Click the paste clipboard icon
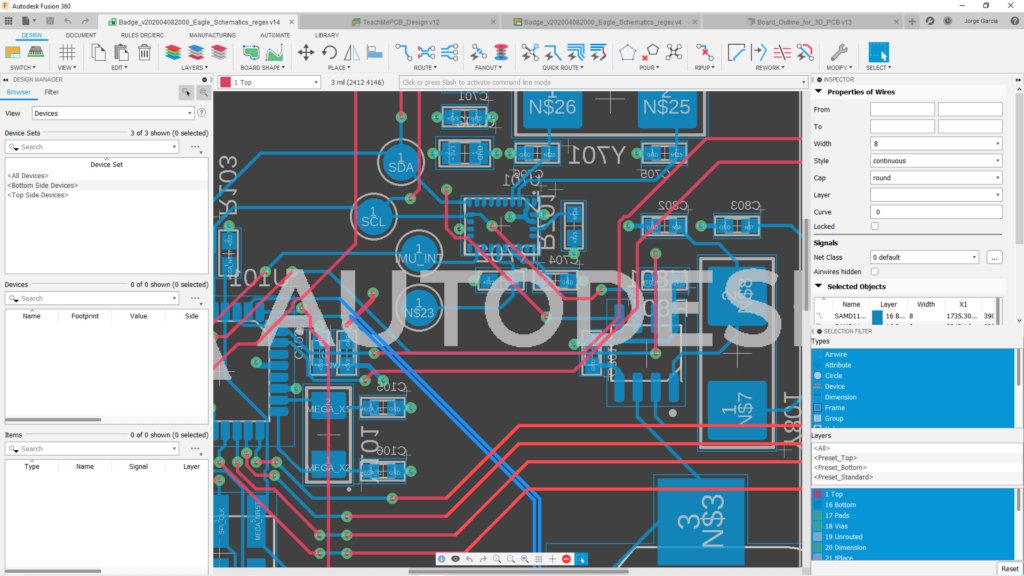 [121, 52]
